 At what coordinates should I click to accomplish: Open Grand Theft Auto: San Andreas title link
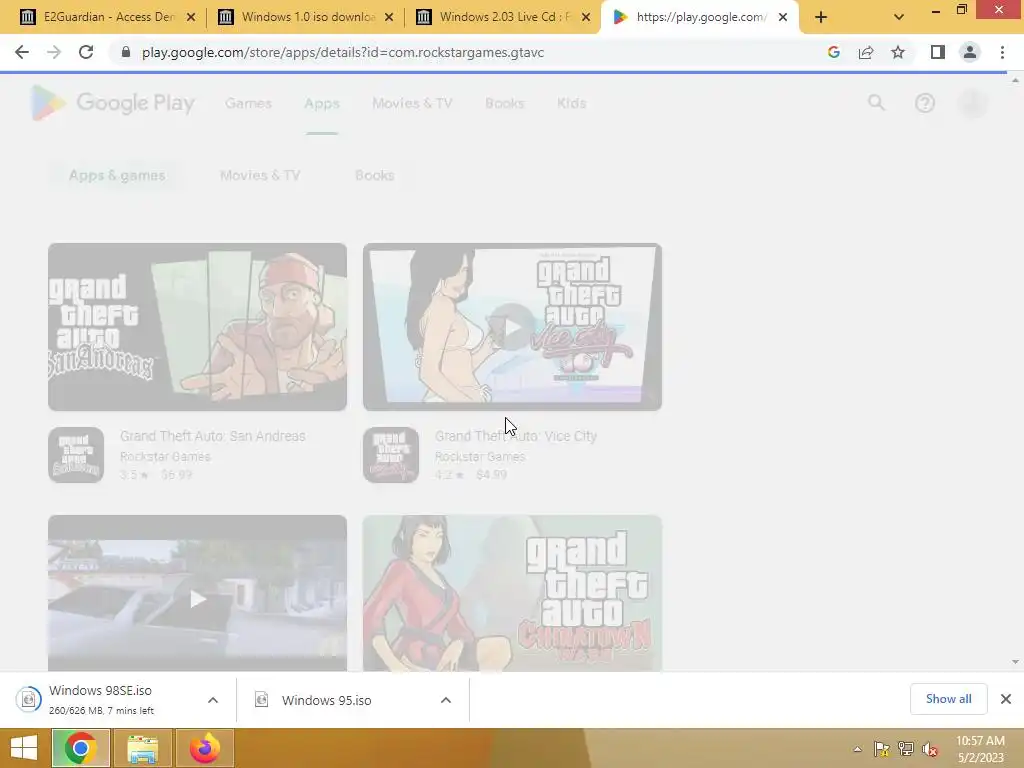213,436
